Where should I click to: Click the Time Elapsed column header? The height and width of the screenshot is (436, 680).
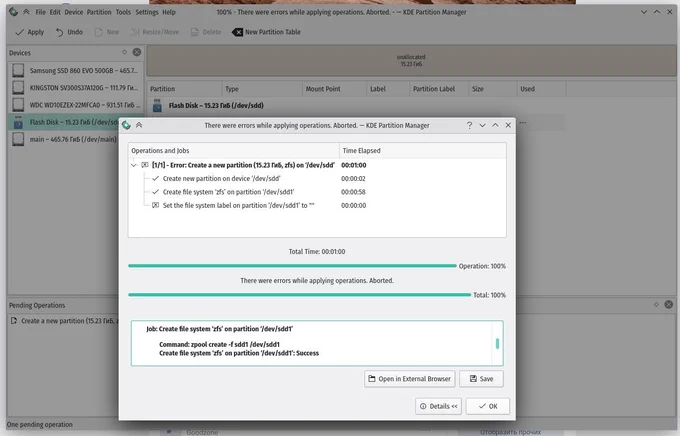coord(422,151)
